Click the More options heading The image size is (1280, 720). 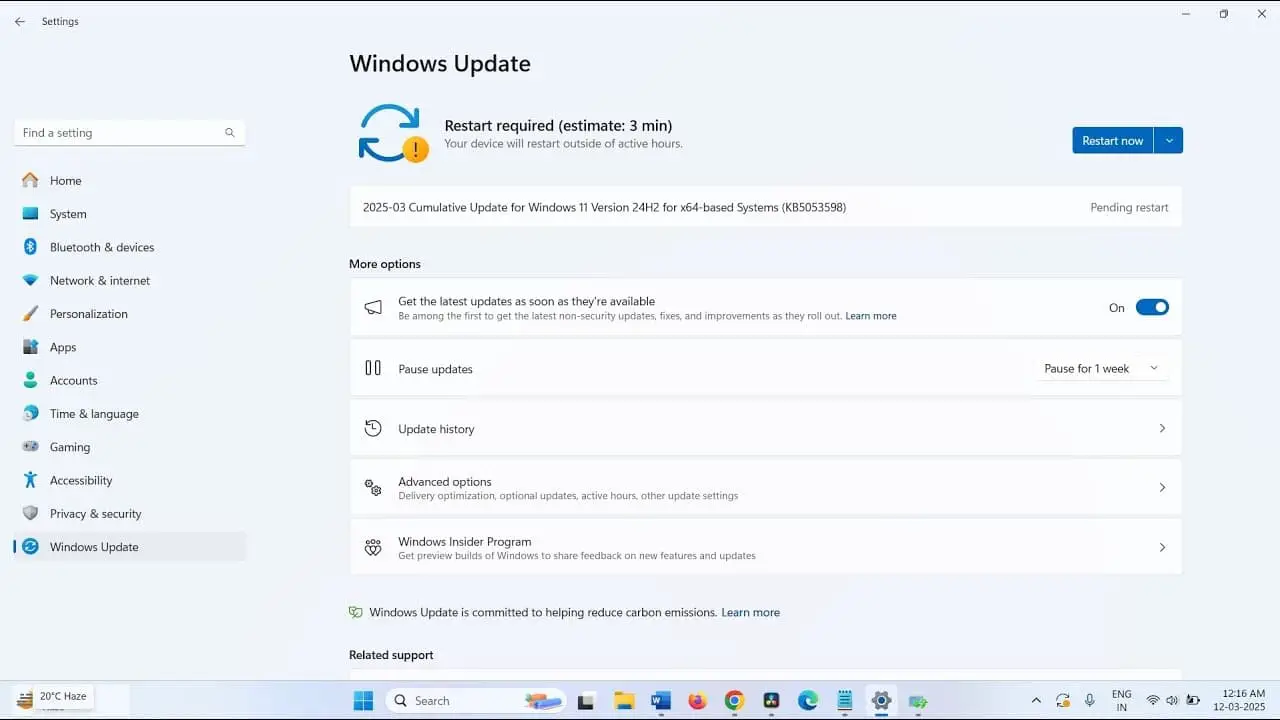(385, 264)
